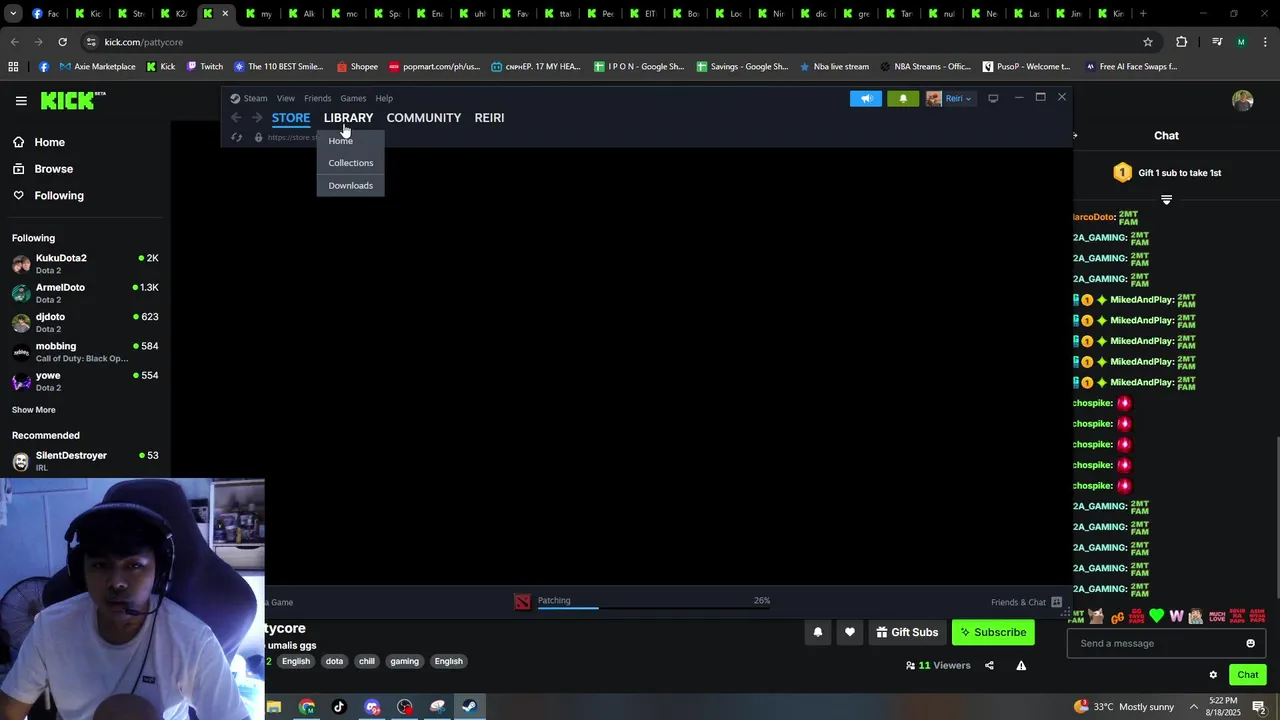Screen dimensions: 1280x720
Task: Choose Downloads in the Library dropdown
Action: (351, 186)
